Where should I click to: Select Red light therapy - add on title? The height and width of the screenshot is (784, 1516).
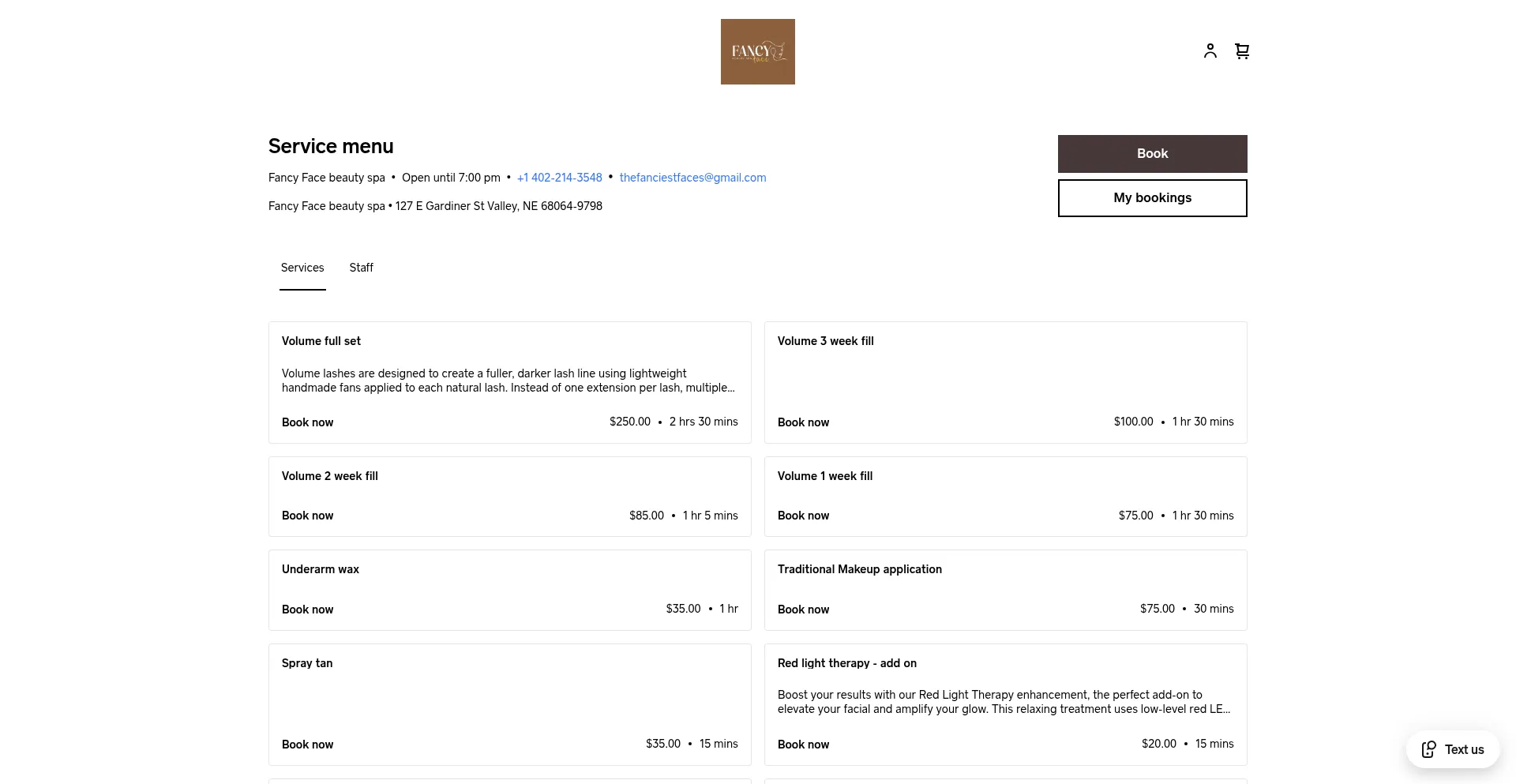point(847,663)
